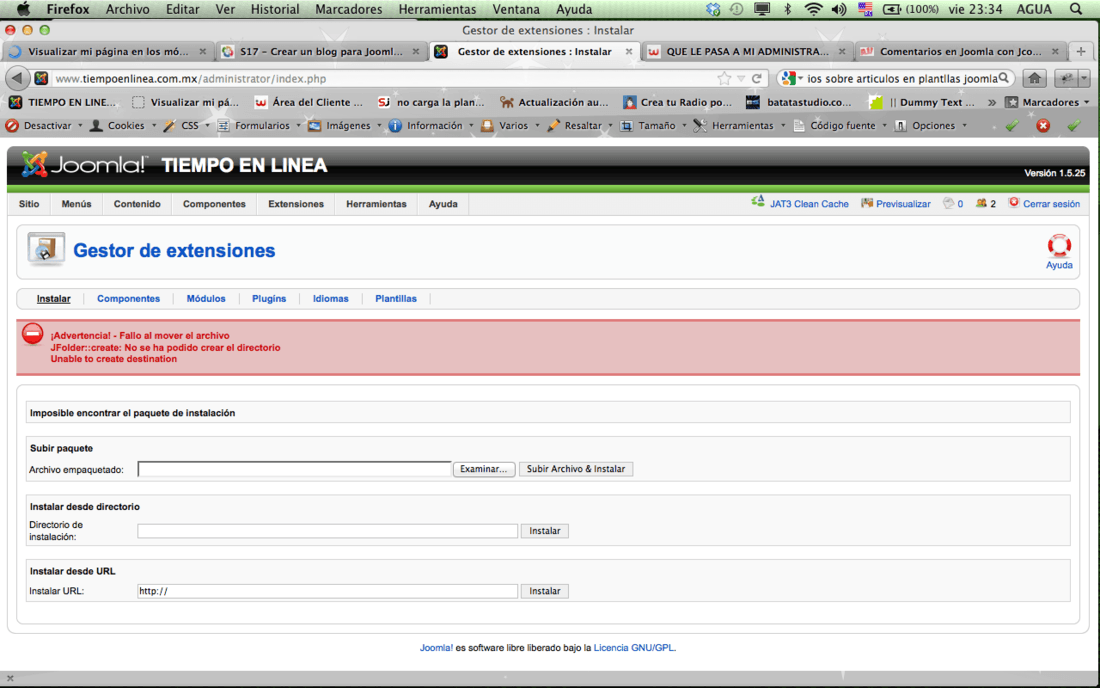The width and height of the screenshot is (1100, 688).
Task: Click the Web Developer Desactivar icon
Action: point(12,126)
